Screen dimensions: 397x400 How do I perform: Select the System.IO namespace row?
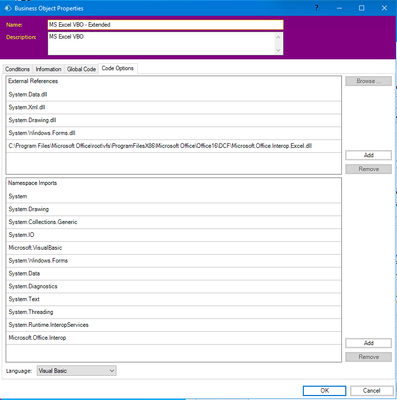174,235
